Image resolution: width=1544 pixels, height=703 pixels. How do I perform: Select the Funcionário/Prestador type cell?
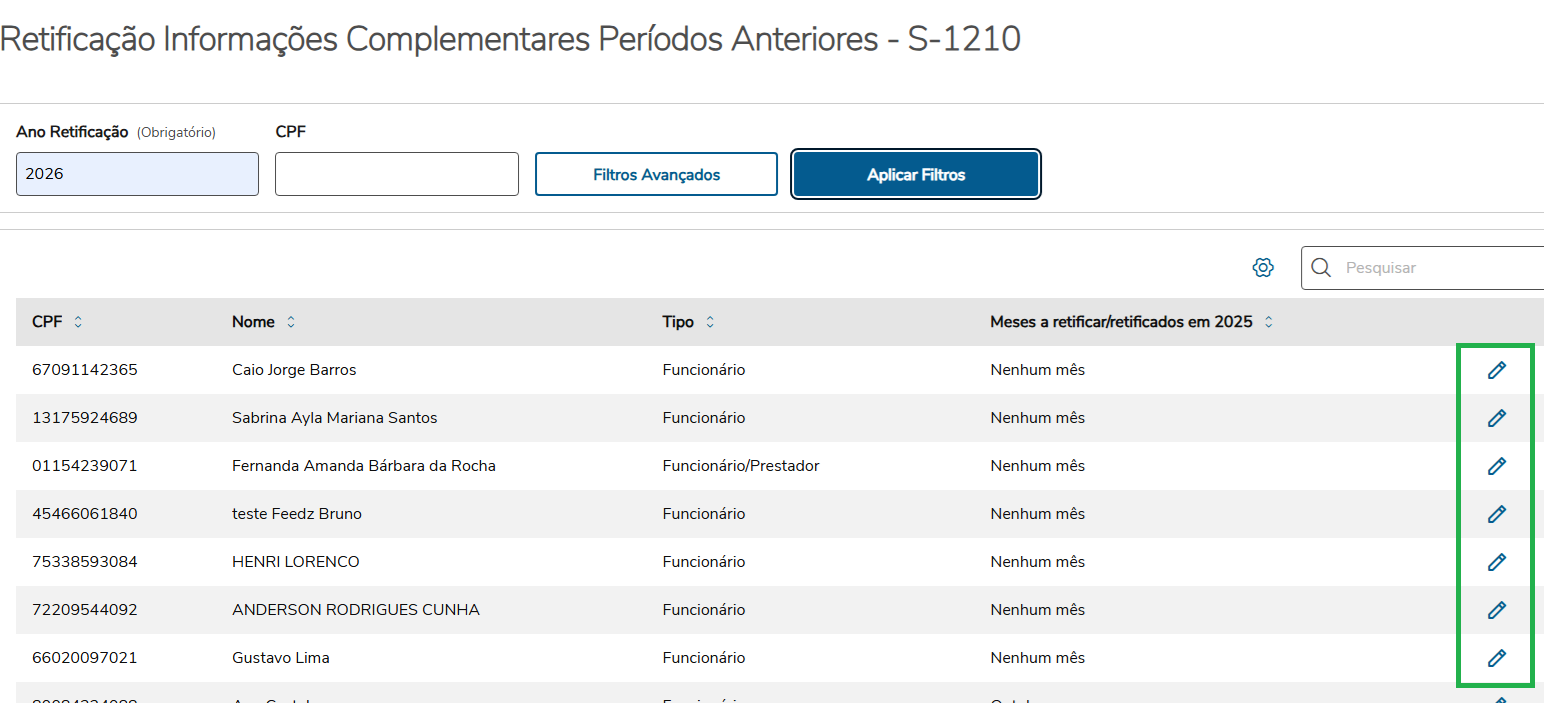pyautogui.click(x=741, y=466)
